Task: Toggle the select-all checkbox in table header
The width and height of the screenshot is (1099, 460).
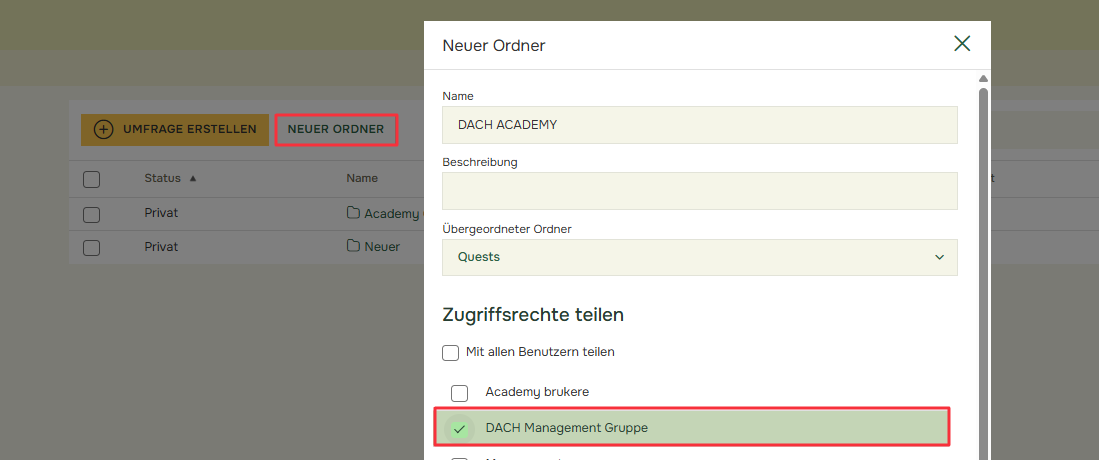Action: (x=92, y=179)
